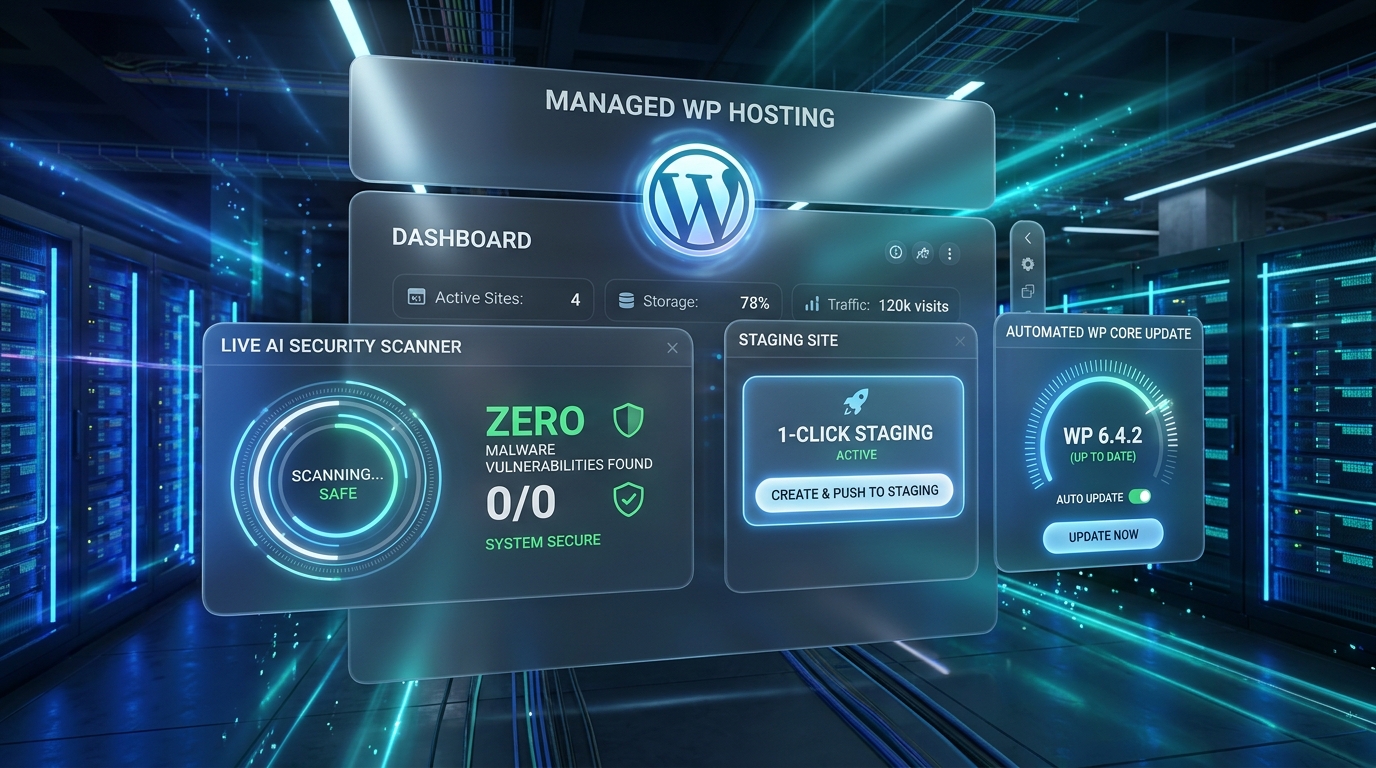Click the "(UP TO DATE)" status text
This screenshot has width=1376, height=768.
tap(1104, 457)
